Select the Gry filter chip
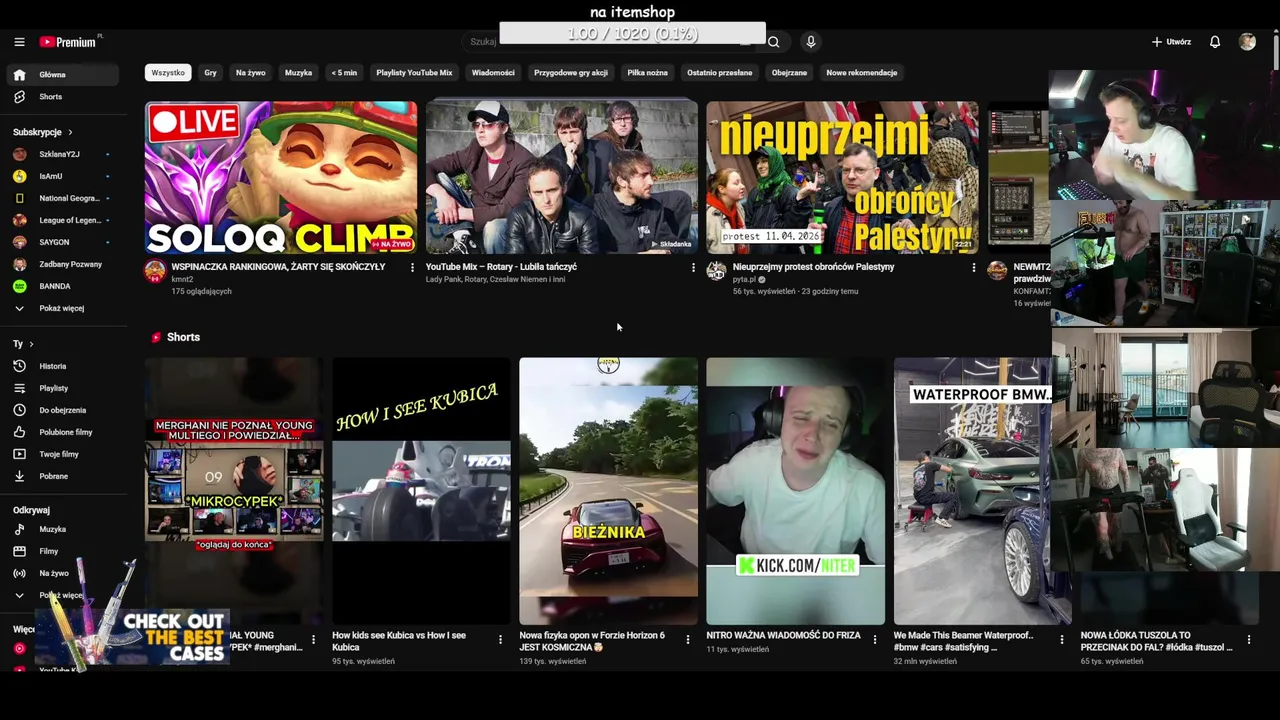 [x=210, y=73]
